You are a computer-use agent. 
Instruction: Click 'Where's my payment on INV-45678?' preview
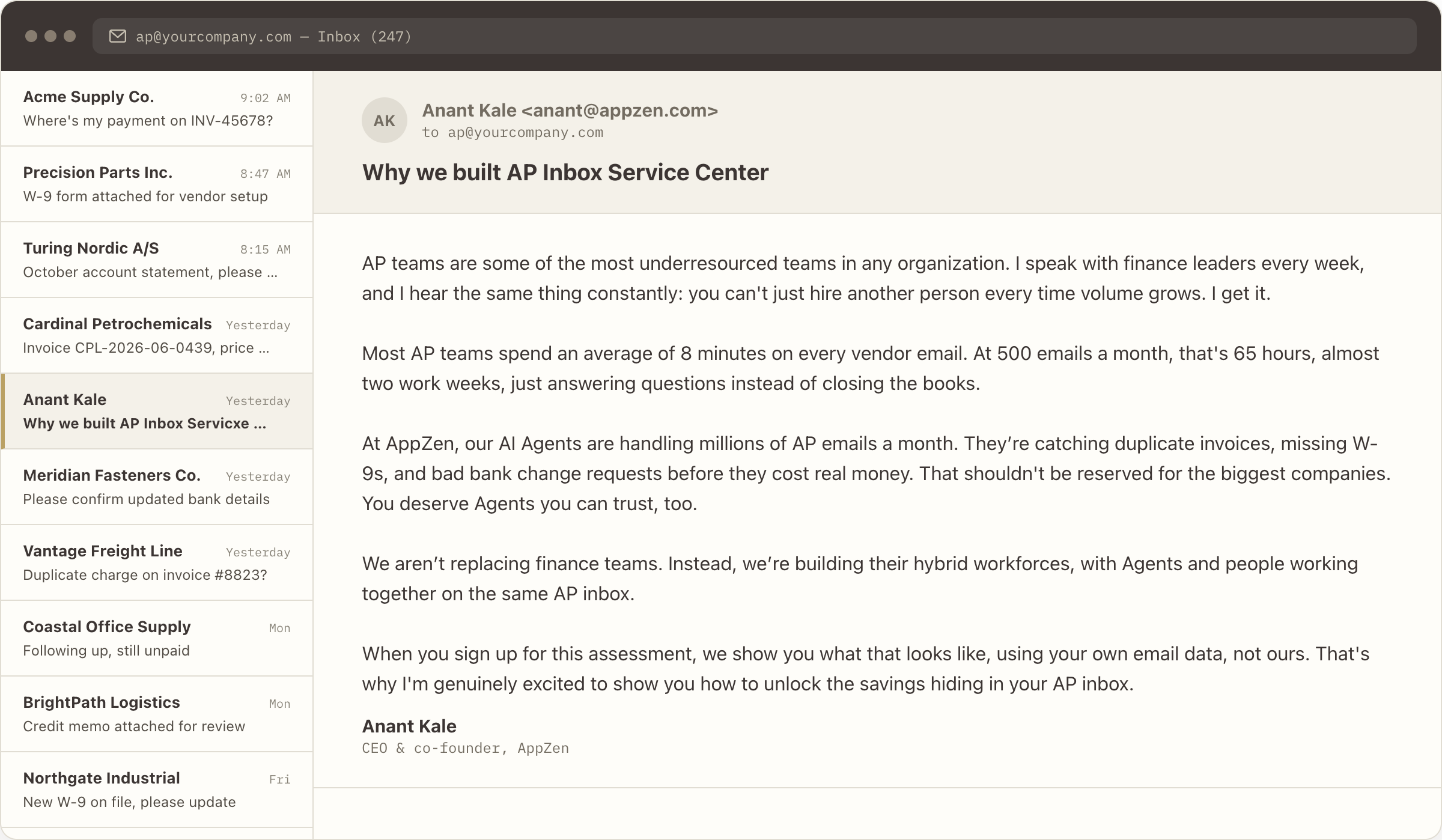[148, 121]
